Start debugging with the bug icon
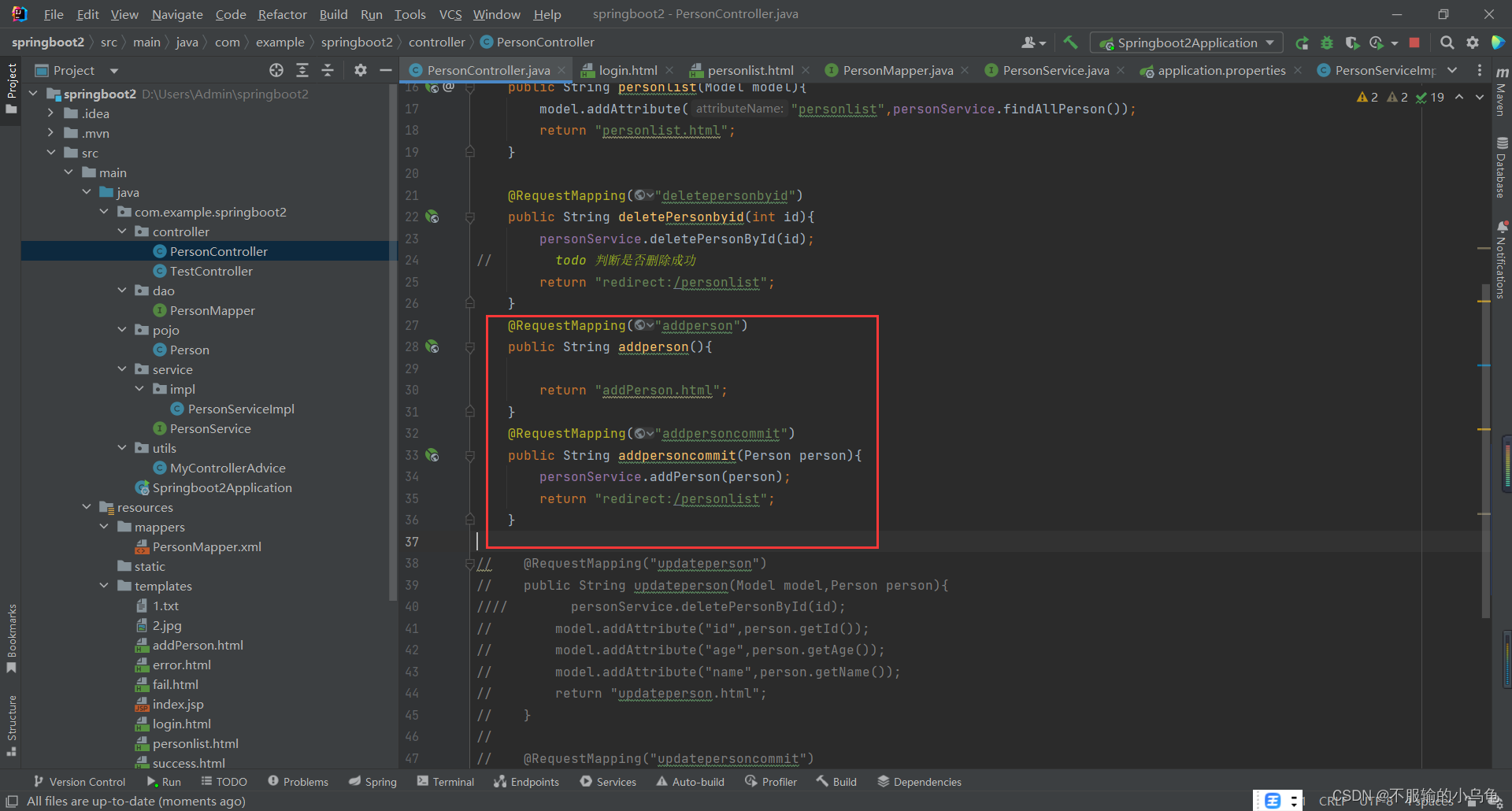1512x811 pixels. click(1327, 43)
